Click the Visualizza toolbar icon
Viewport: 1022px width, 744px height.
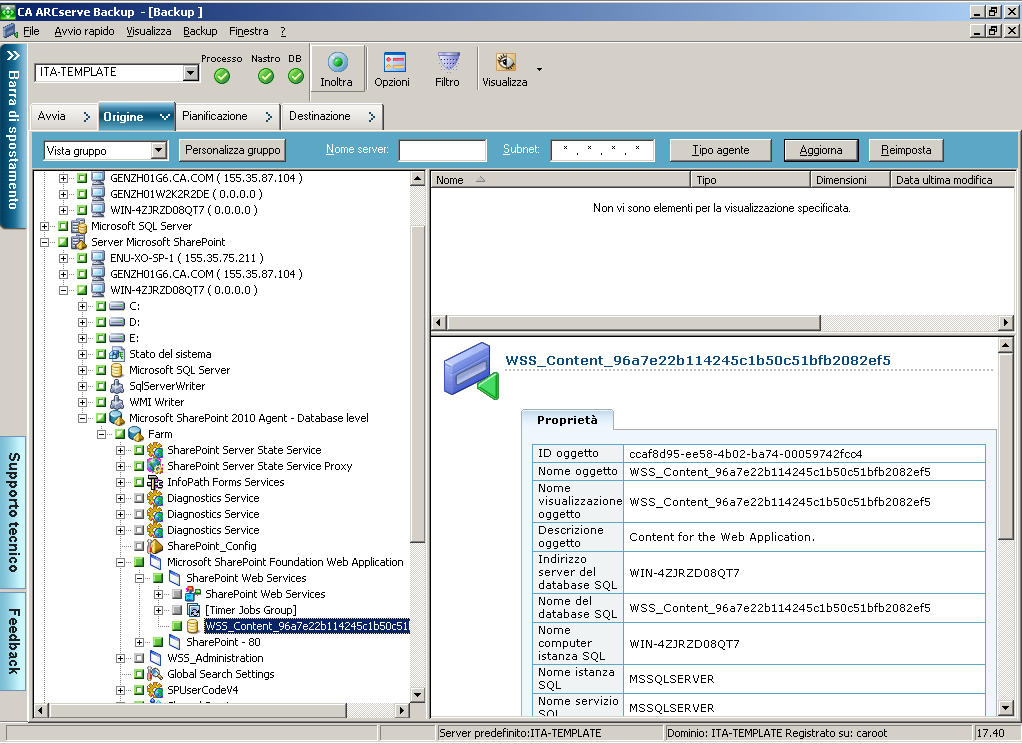click(x=505, y=63)
